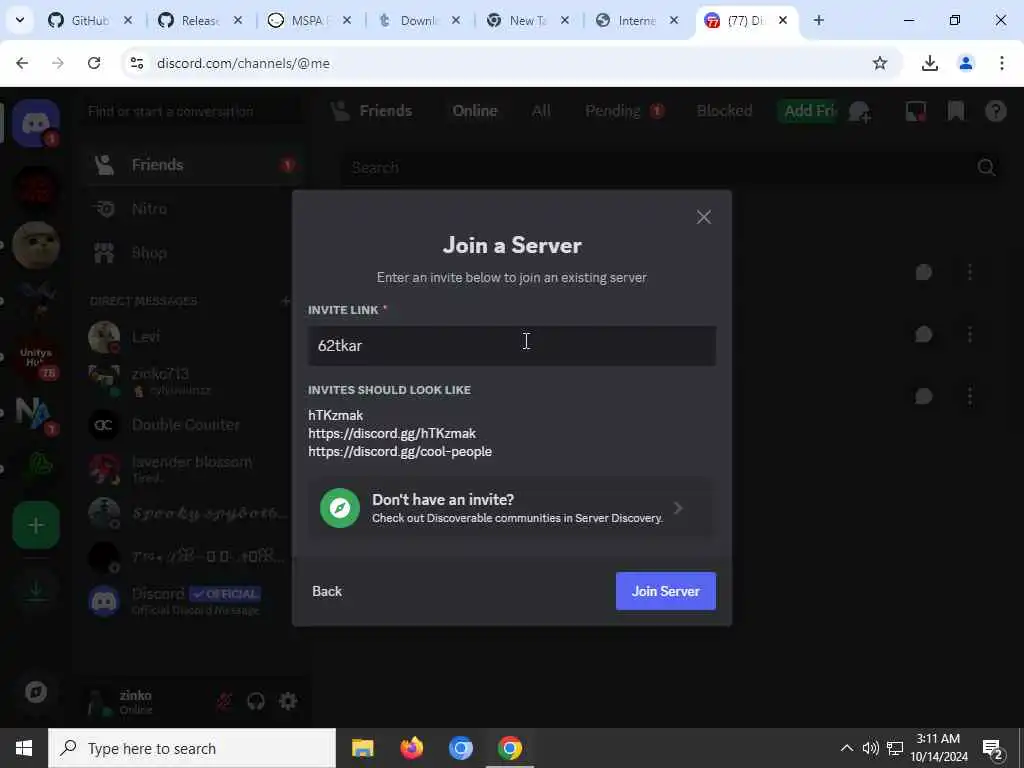Open Firefox from the taskbar
This screenshot has width=1024, height=768.
(x=411, y=748)
